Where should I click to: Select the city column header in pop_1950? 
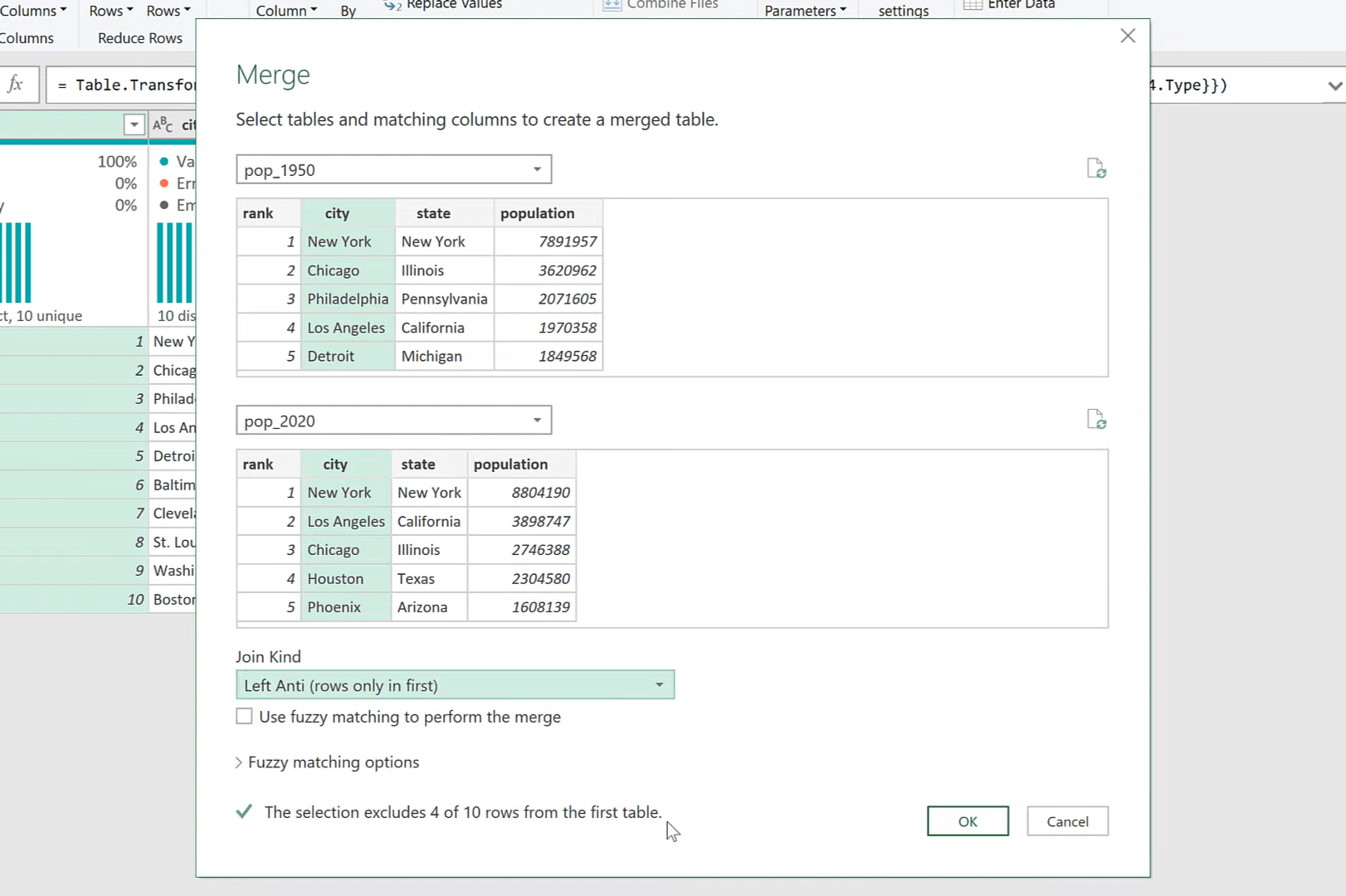348,213
